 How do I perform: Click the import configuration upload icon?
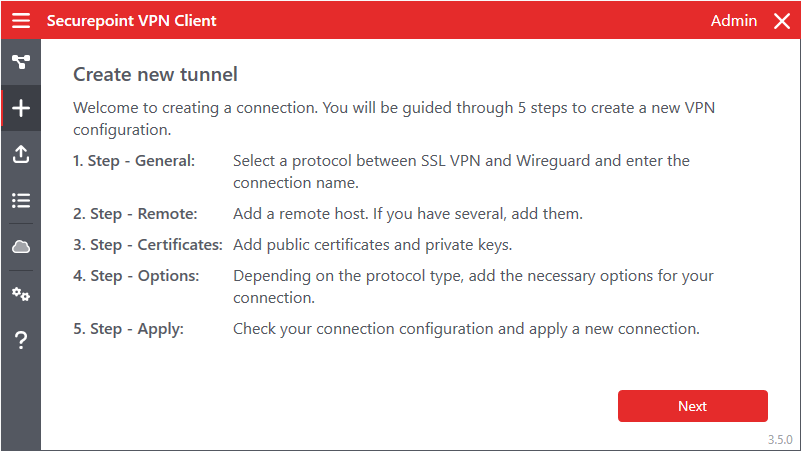(x=21, y=154)
